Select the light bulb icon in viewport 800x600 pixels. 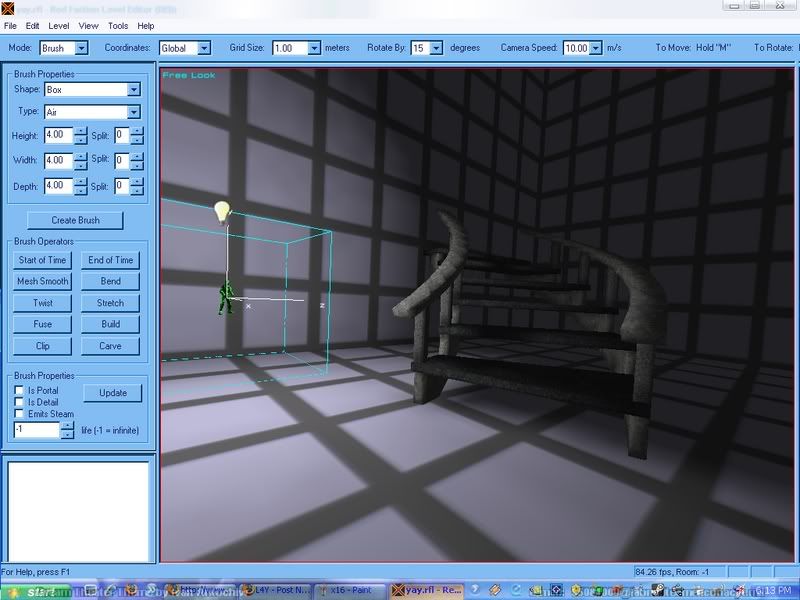click(222, 212)
